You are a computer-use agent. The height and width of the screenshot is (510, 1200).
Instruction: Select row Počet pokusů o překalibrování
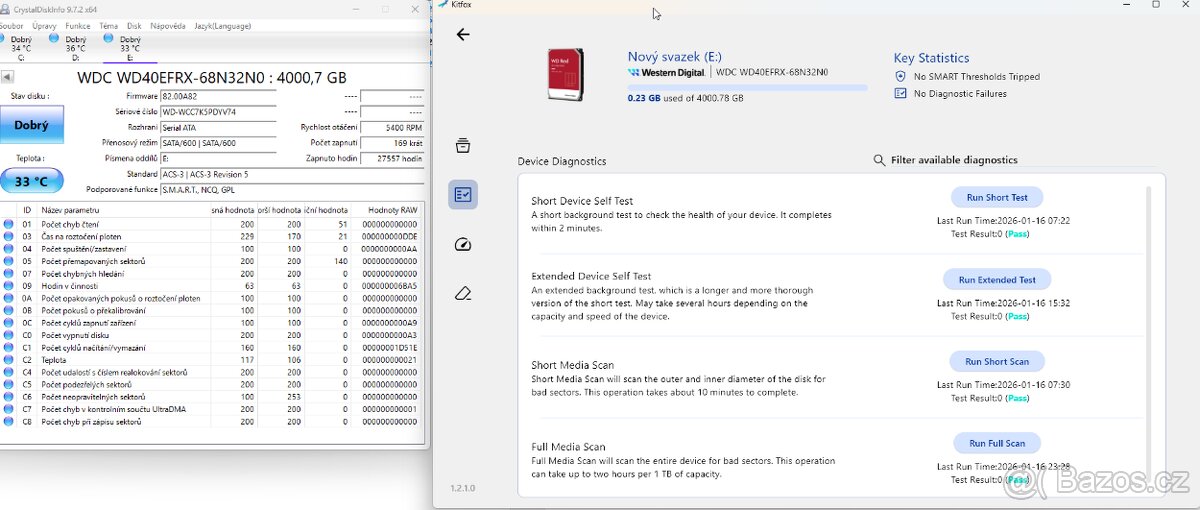click(211, 310)
